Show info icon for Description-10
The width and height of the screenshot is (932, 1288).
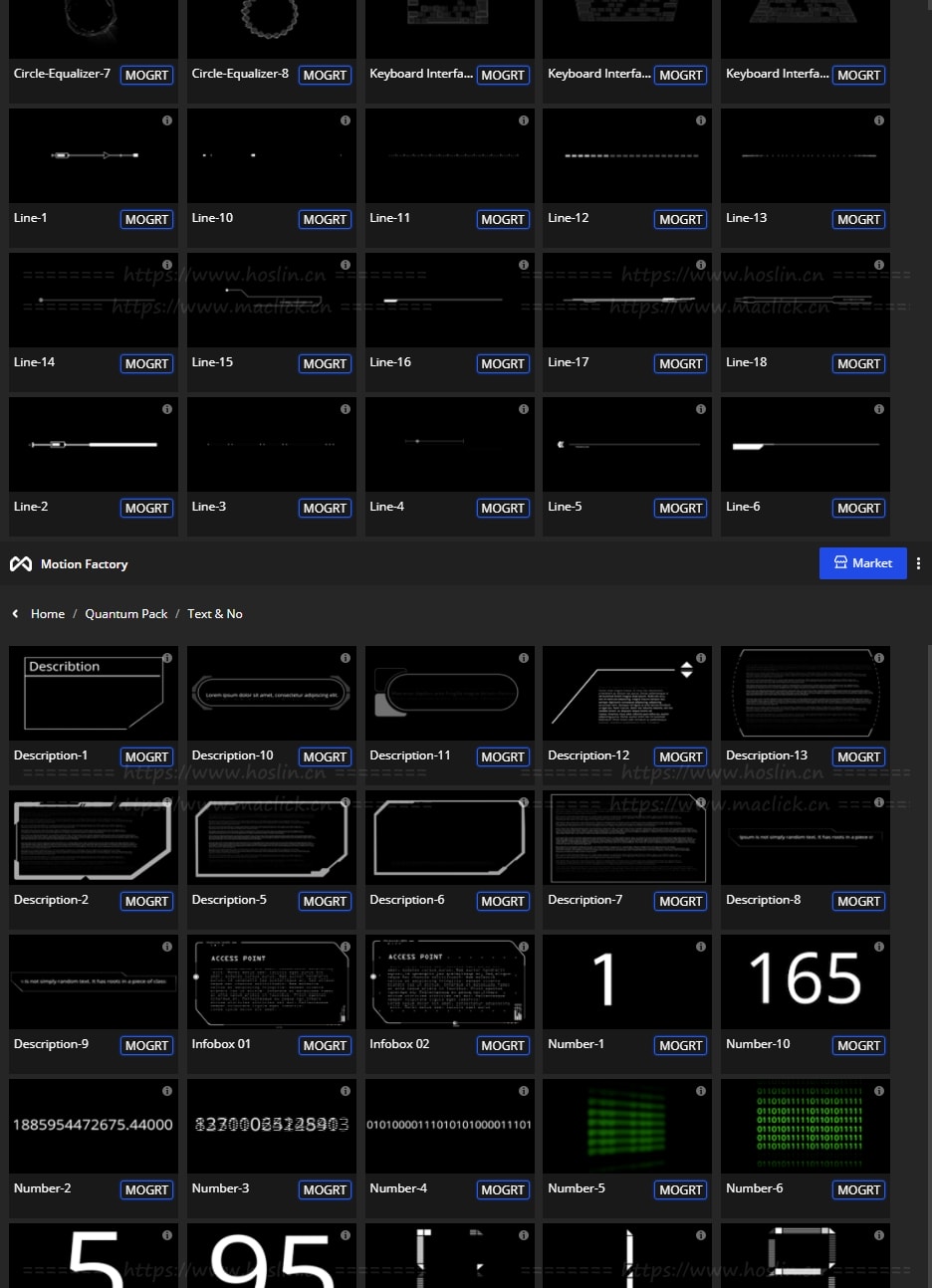(x=346, y=658)
